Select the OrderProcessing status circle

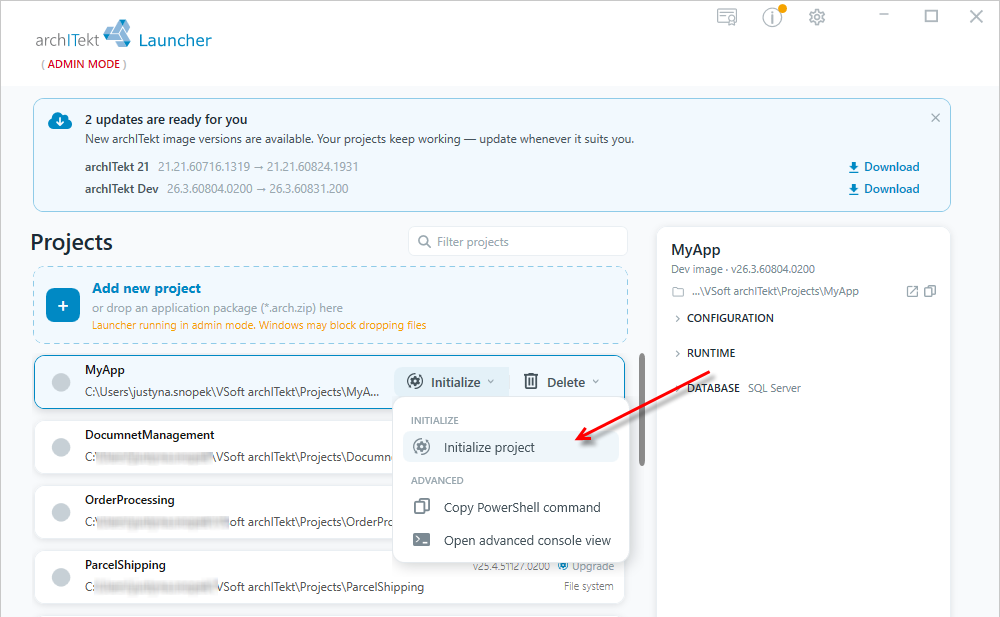click(61, 512)
